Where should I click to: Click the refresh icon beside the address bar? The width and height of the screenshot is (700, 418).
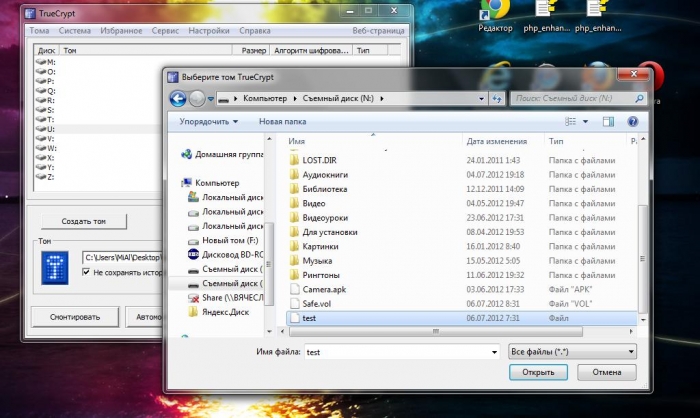click(x=497, y=99)
